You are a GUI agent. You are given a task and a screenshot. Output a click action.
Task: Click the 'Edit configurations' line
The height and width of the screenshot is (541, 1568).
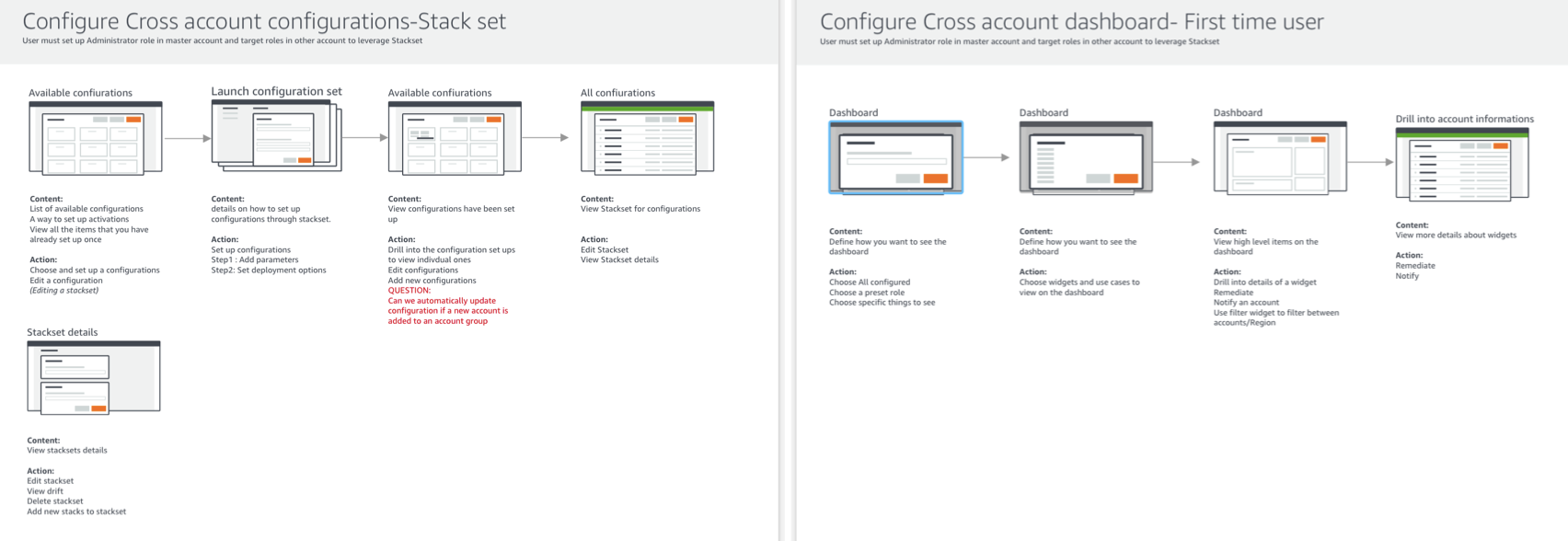[x=423, y=270]
